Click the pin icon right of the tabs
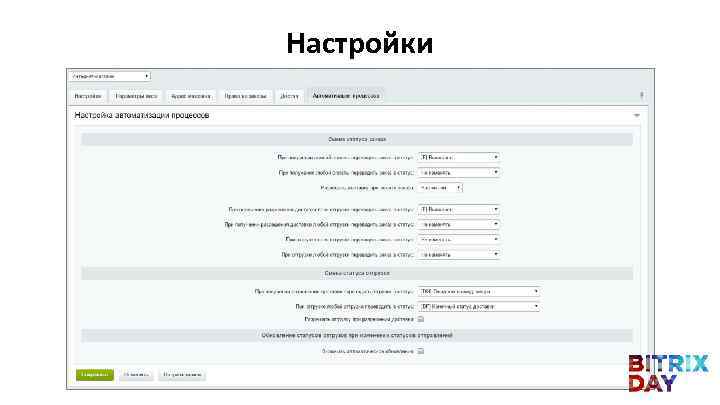Screen dimensions: 720x405 click(x=641, y=96)
